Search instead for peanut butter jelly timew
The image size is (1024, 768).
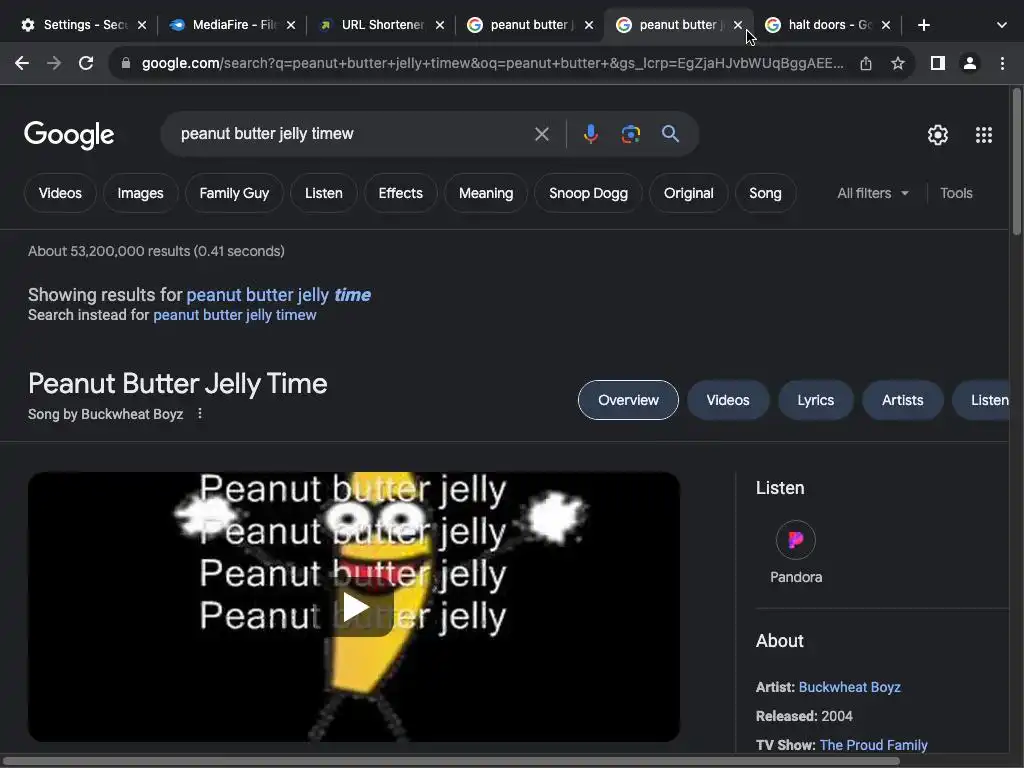[x=234, y=315]
